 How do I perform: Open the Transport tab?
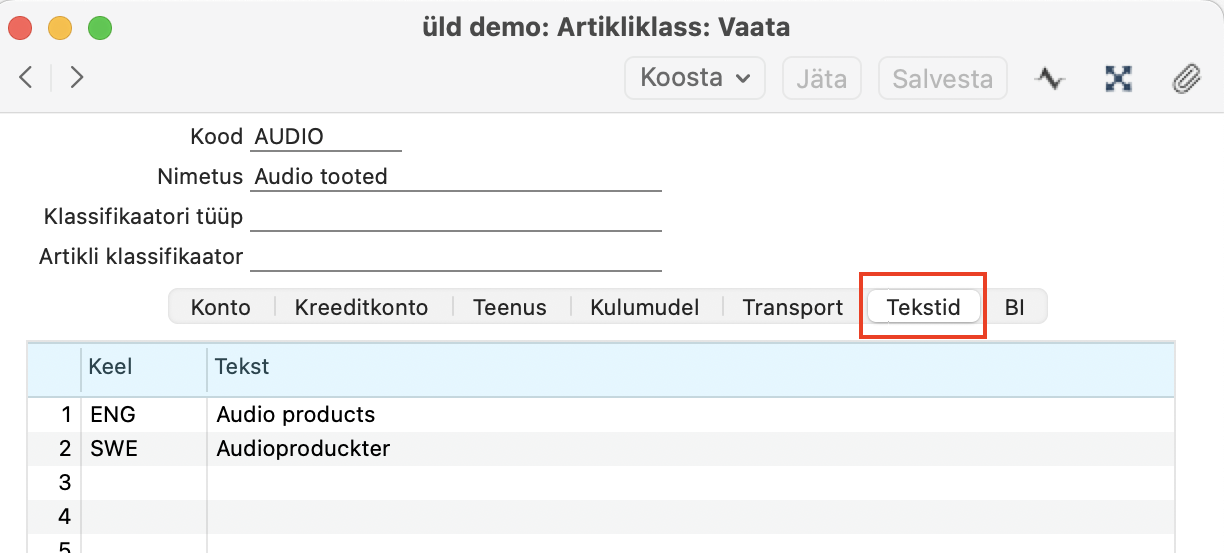pyautogui.click(x=793, y=307)
